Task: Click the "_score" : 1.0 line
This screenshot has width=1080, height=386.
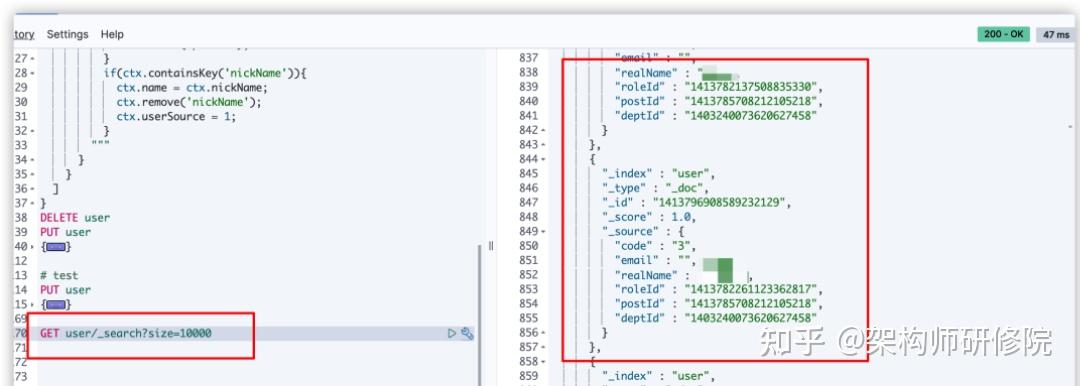Action: tap(649, 217)
